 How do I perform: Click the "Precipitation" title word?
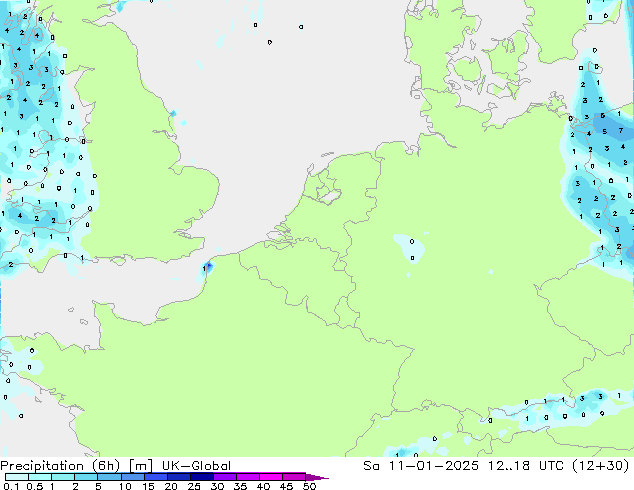(x=42, y=466)
